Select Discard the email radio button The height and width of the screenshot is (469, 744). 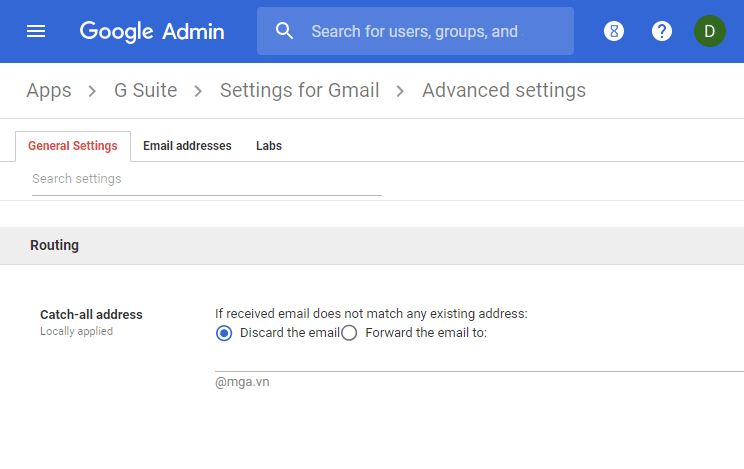tap(224, 333)
